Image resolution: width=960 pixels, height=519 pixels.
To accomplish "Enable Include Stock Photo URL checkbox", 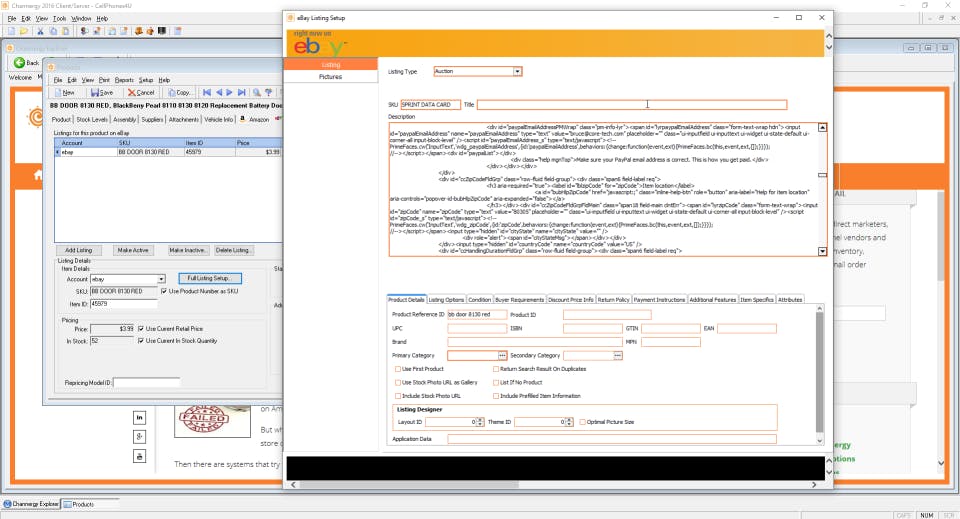I will pos(398,396).
